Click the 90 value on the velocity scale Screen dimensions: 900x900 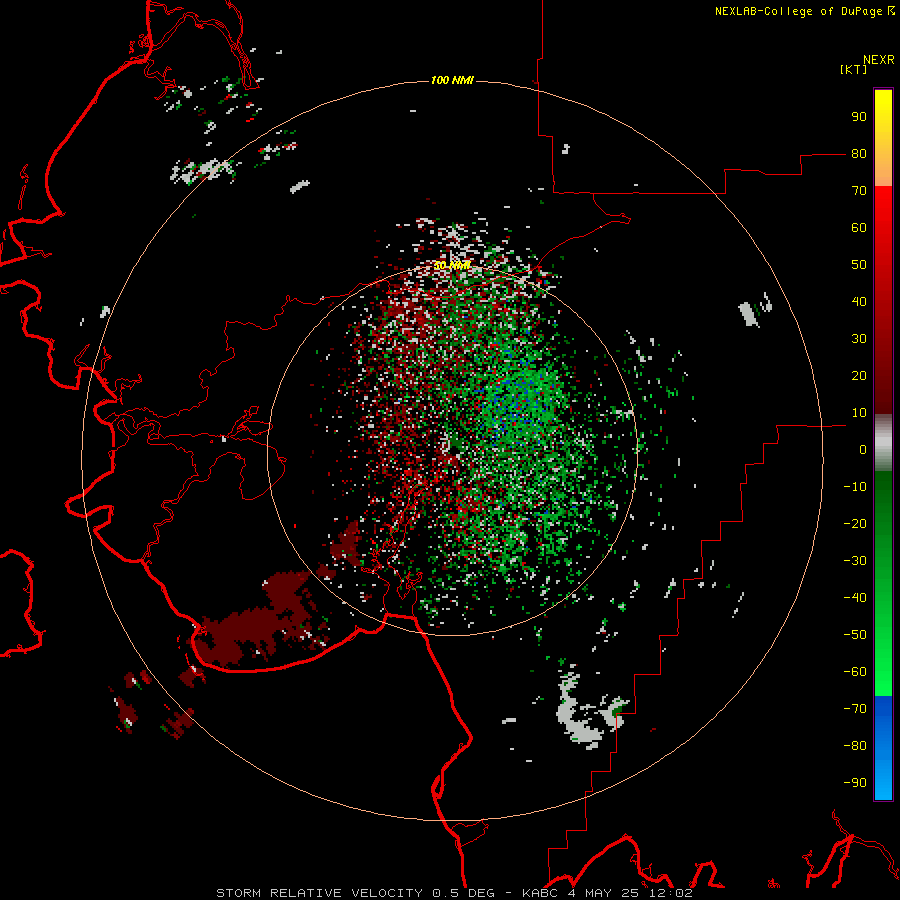click(859, 117)
